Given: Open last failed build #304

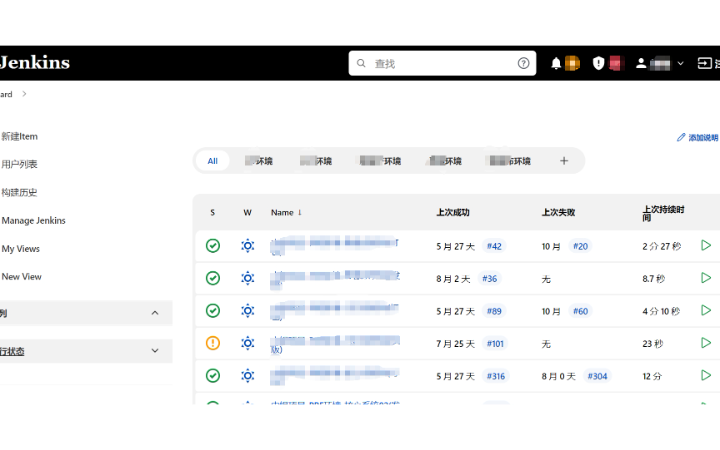Looking at the screenshot, I should pyautogui.click(x=597, y=376).
